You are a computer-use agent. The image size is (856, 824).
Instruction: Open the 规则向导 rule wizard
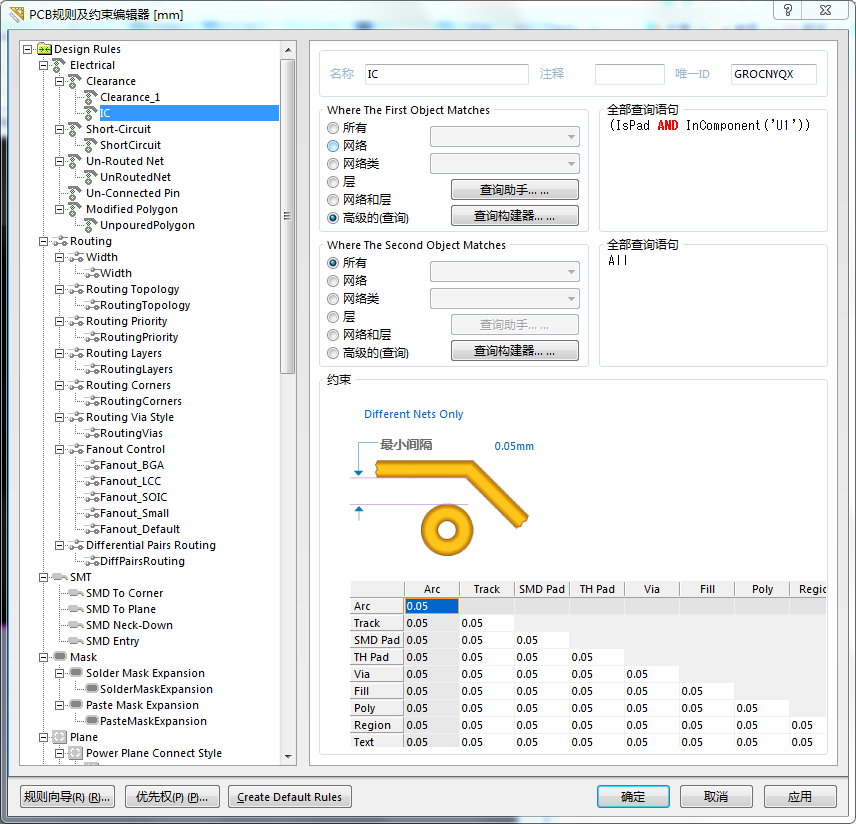click(x=67, y=797)
